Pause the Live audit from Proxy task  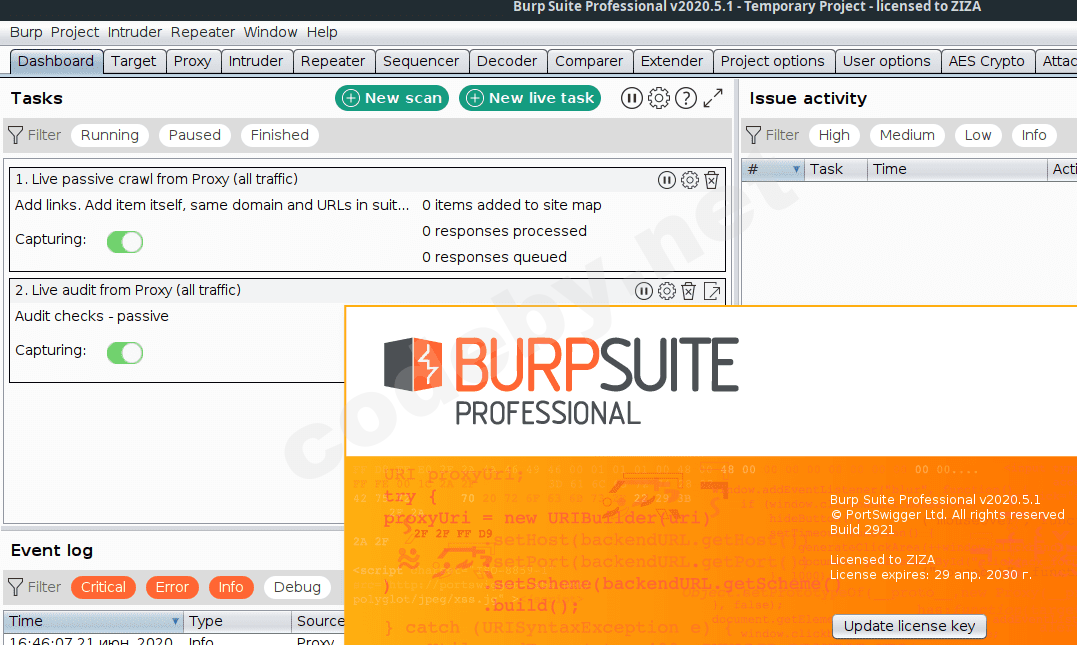click(x=644, y=291)
